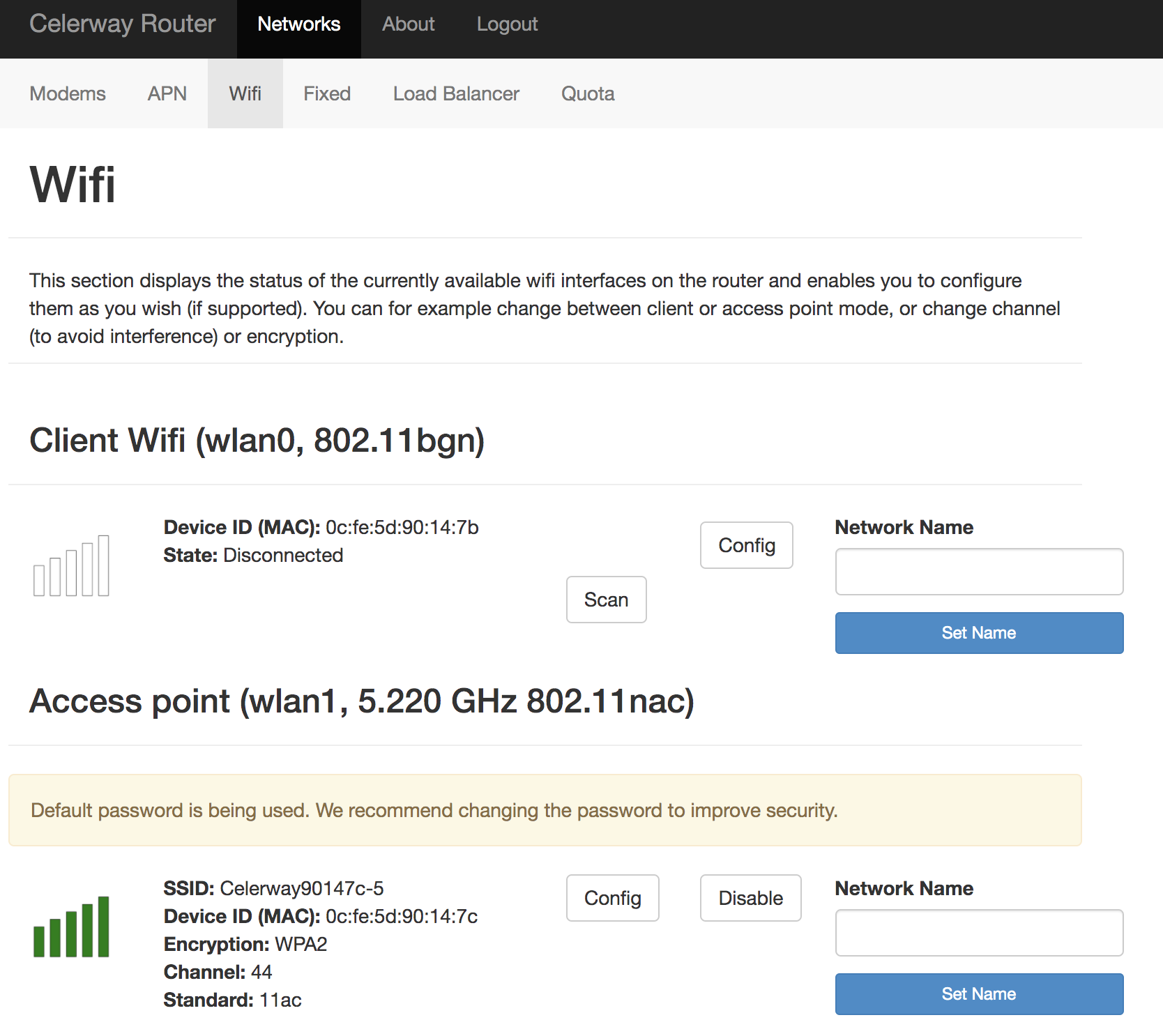Start a Scan for wifi networks

[606, 600]
